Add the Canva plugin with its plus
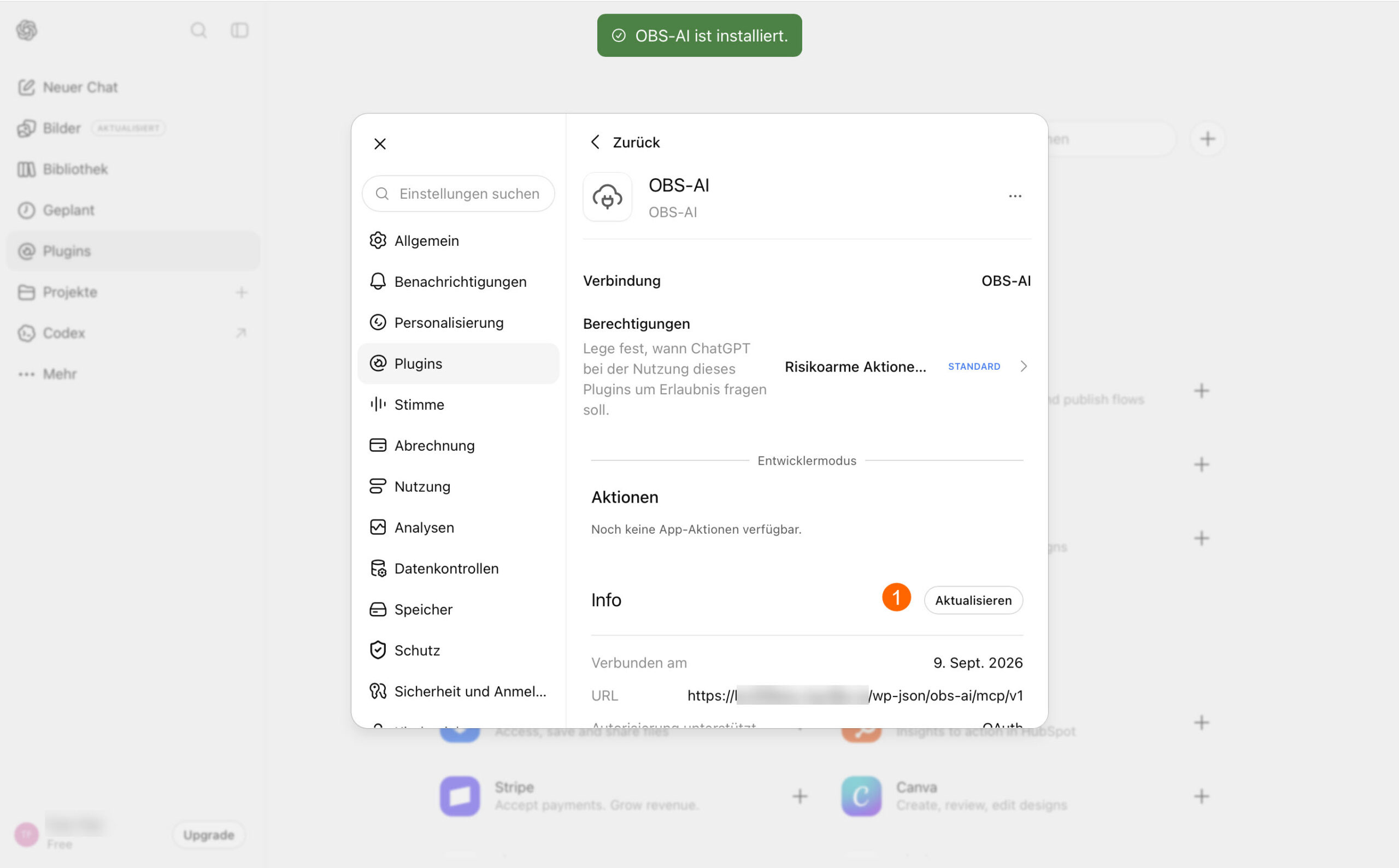 tap(1201, 796)
